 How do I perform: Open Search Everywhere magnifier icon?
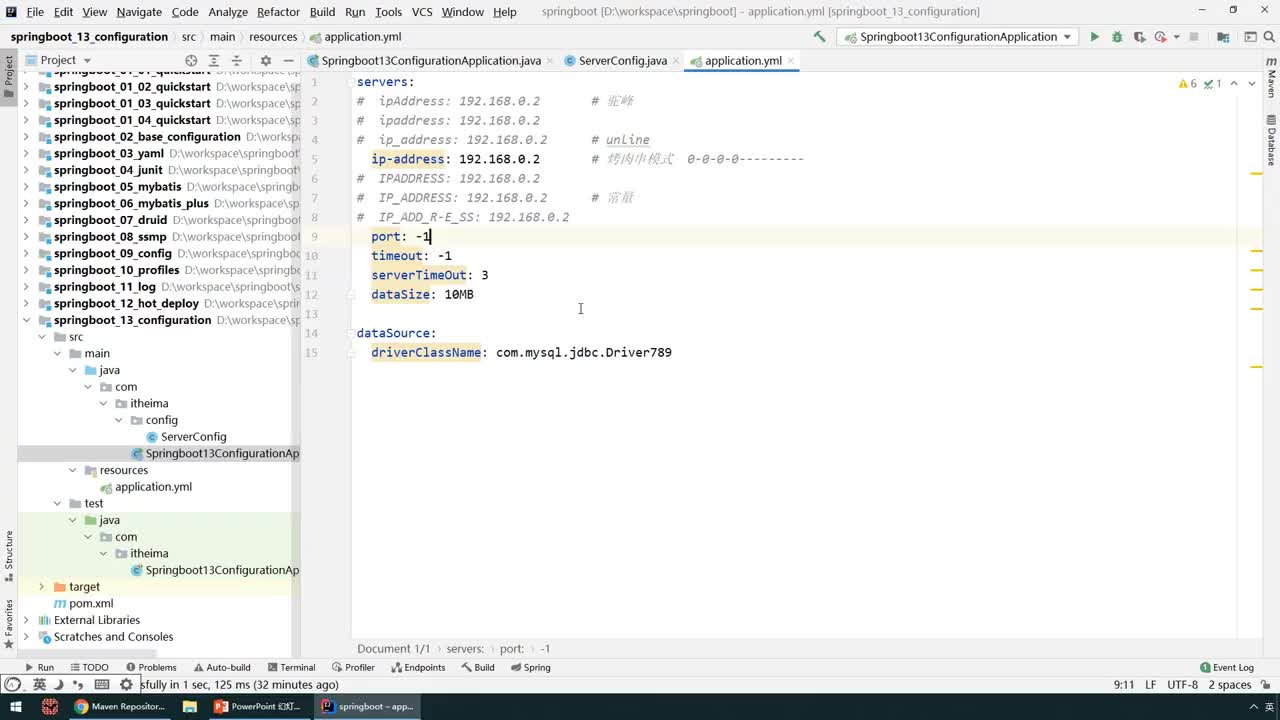(1270, 37)
